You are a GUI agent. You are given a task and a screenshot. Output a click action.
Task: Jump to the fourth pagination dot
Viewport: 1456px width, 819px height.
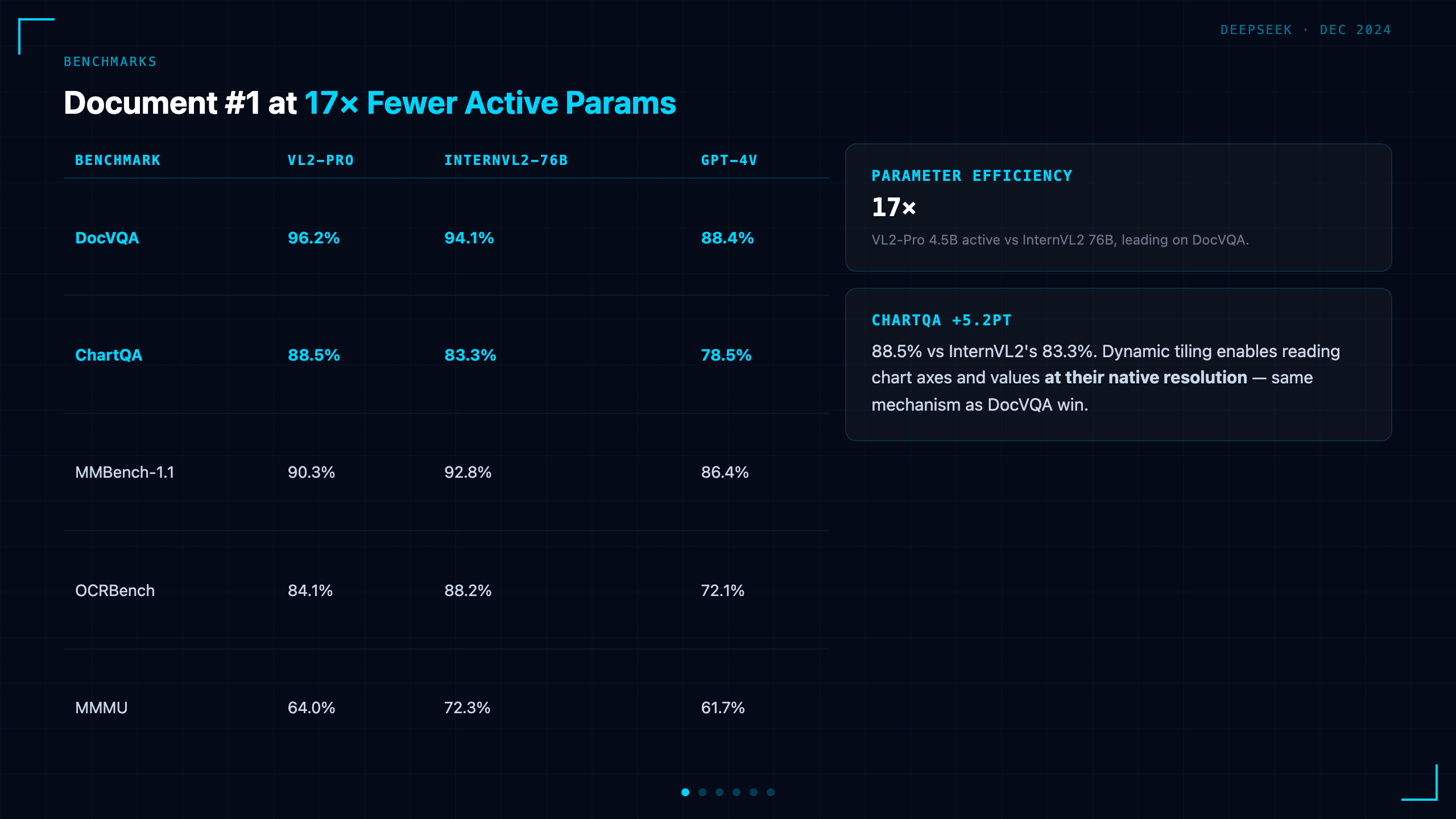737,792
